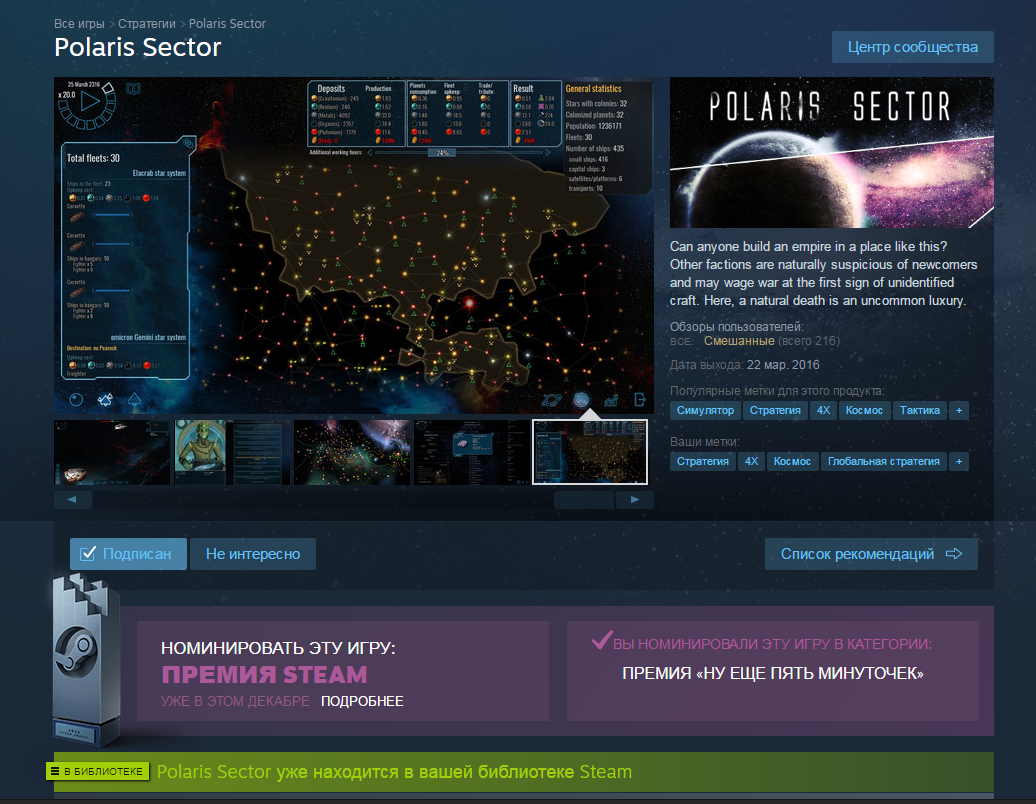Select the Стратегия tag under Ваши метки
The height and width of the screenshot is (804, 1036).
(702, 461)
